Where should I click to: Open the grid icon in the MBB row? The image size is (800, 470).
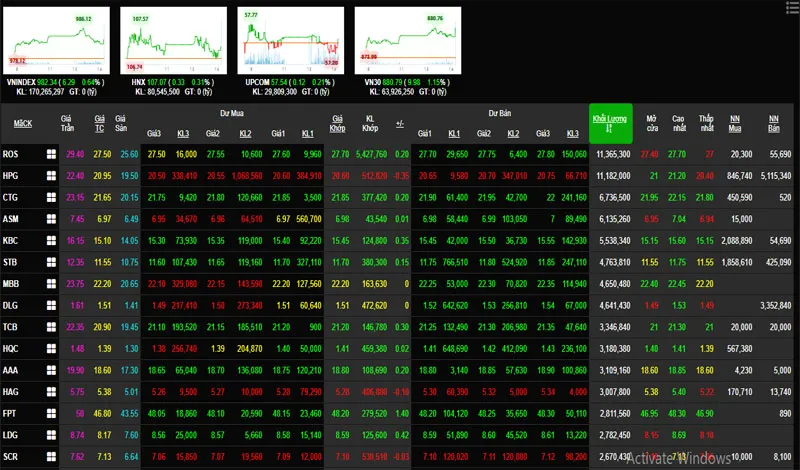pyautogui.click(x=51, y=284)
